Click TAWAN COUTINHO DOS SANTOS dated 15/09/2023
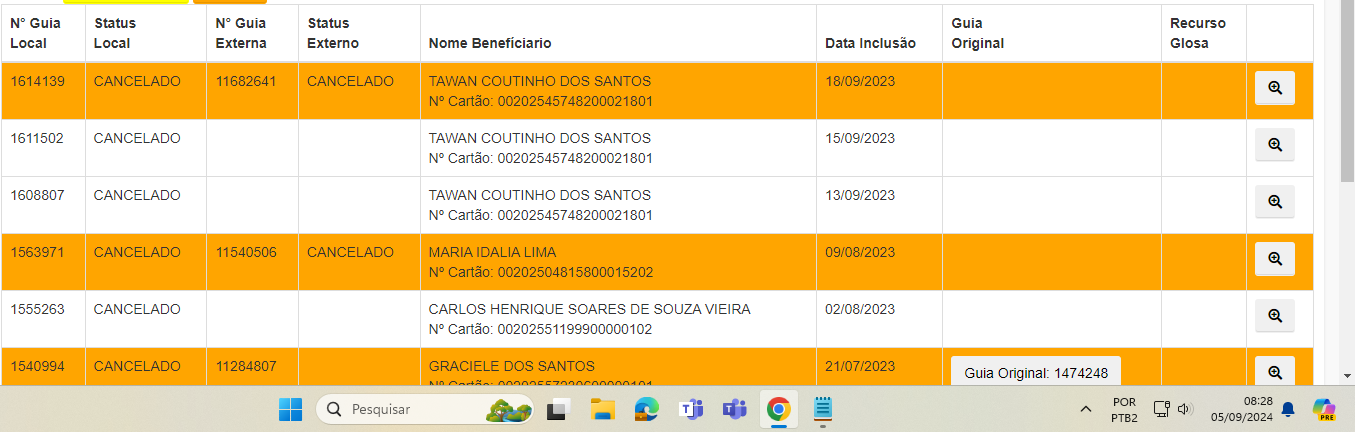1355x432 pixels. point(539,138)
